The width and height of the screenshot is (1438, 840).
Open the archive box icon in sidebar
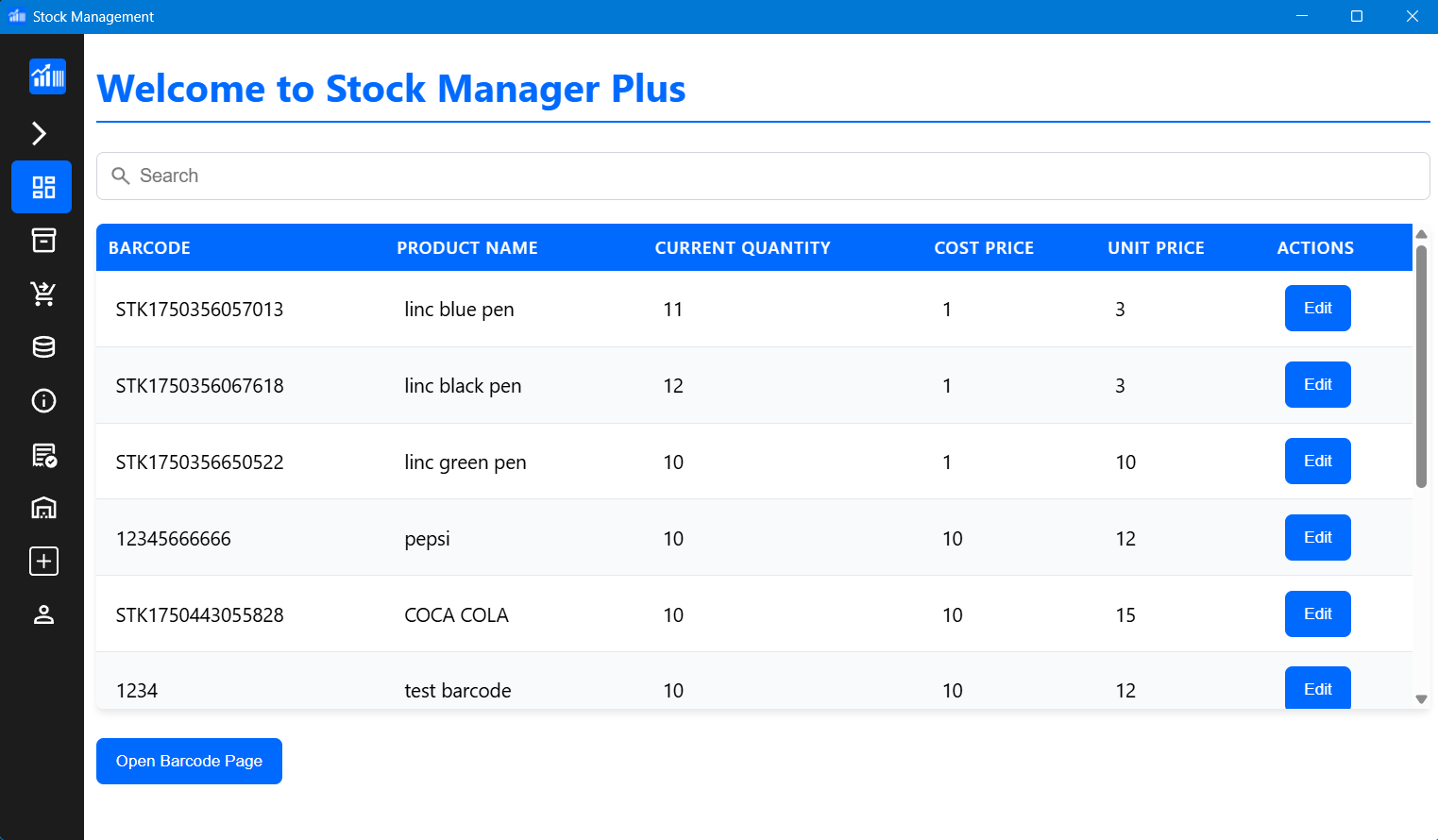43,241
